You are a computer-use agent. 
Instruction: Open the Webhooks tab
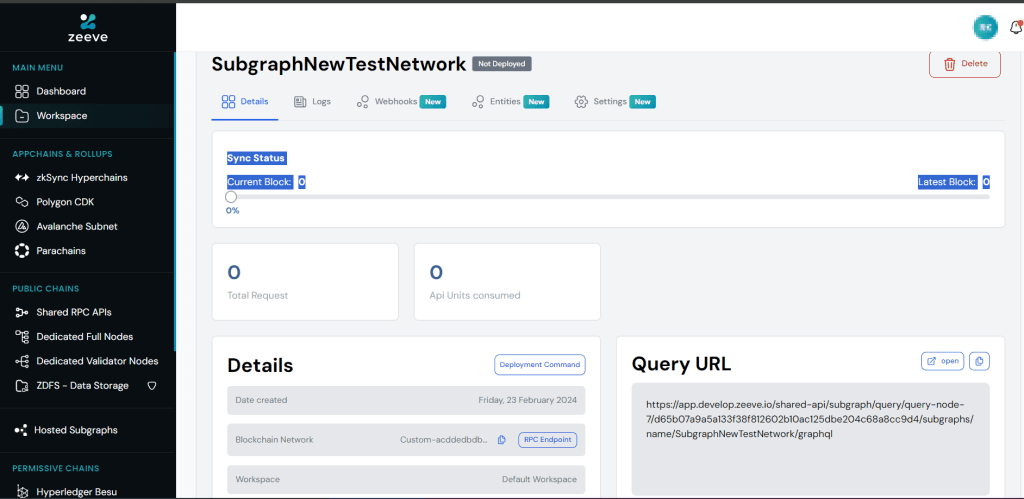[401, 102]
